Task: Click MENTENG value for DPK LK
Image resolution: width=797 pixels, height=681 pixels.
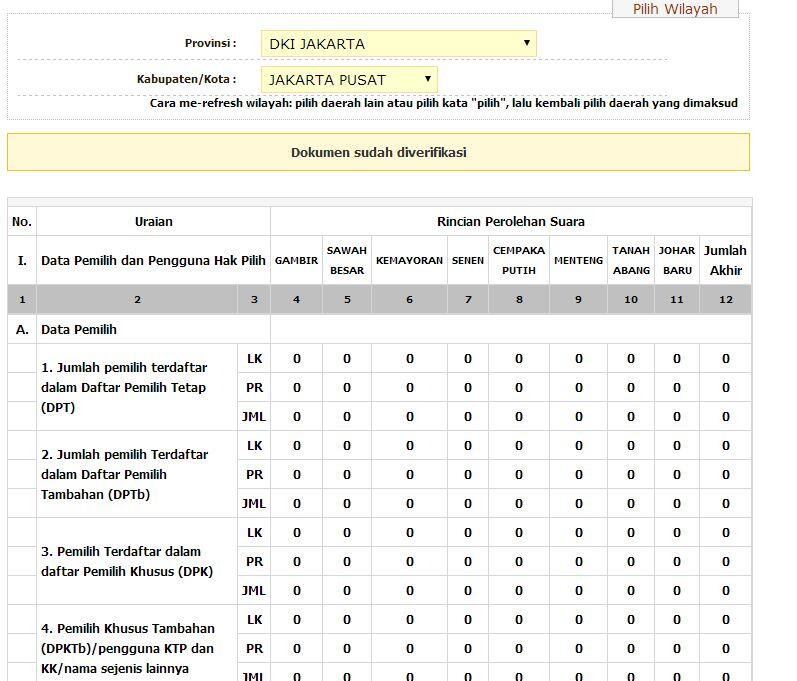Action: click(x=578, y=533)
